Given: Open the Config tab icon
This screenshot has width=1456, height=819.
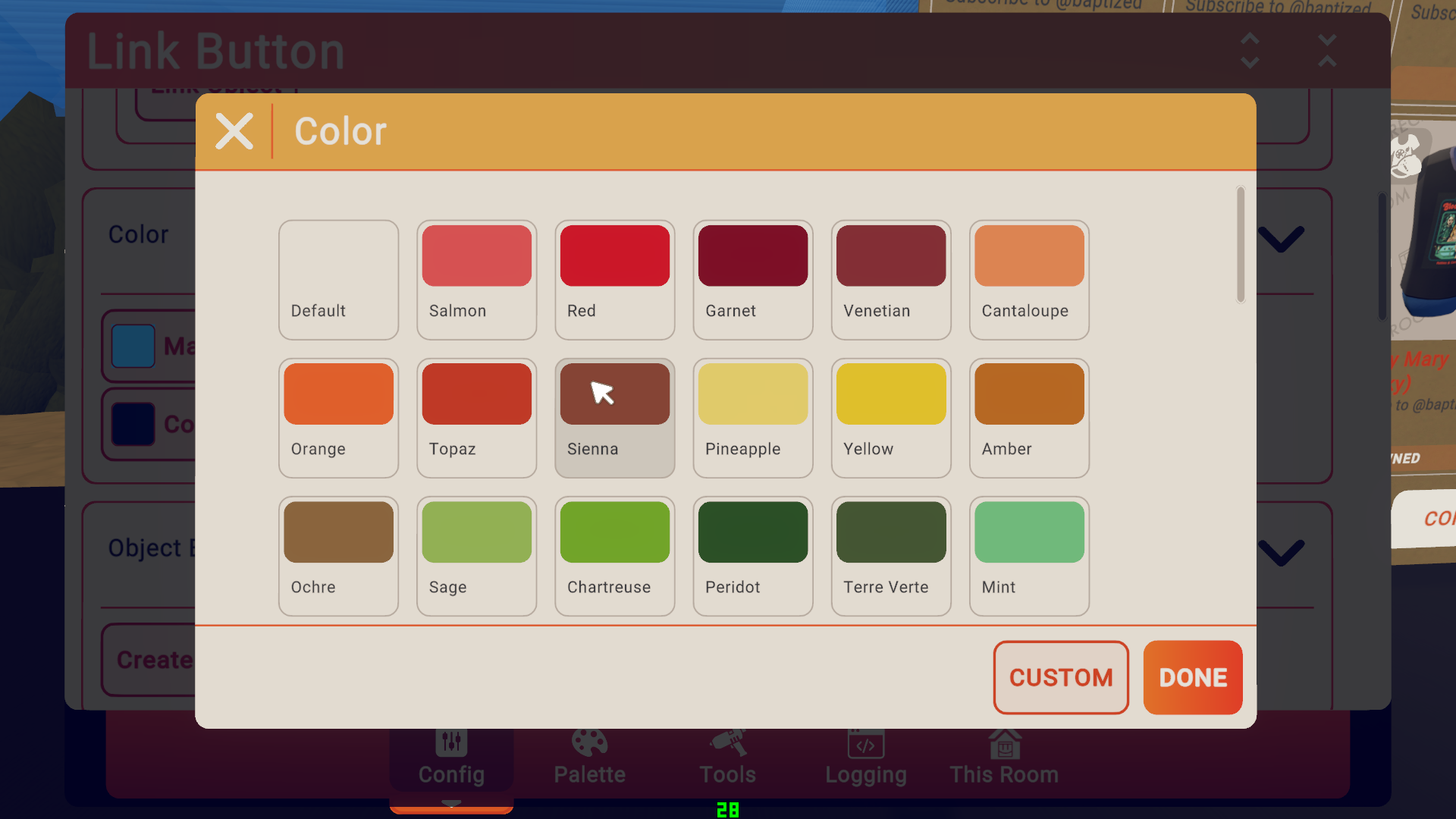Looking at the screenshot, I should pos(451,742).
